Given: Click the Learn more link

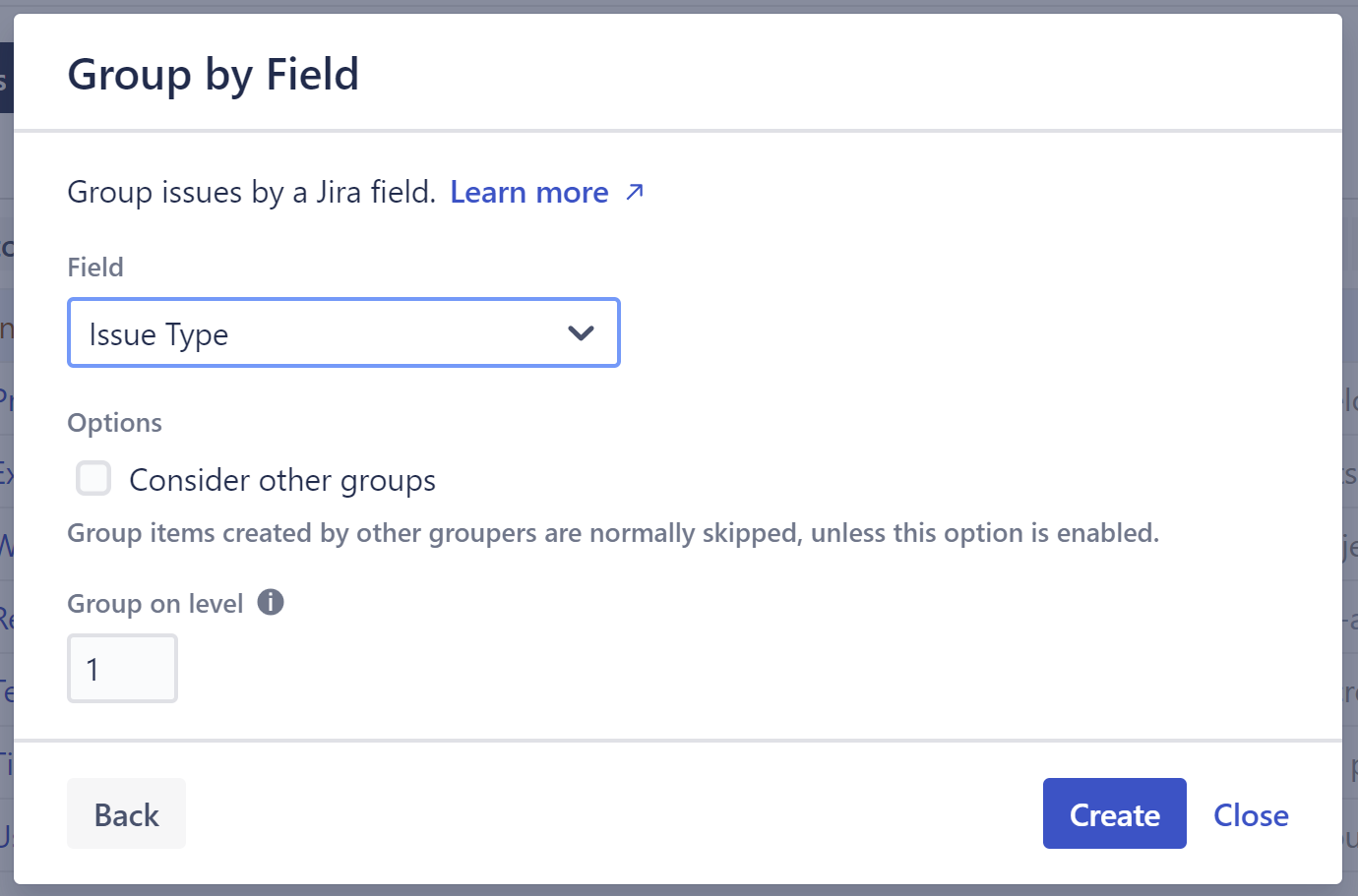Looking at the screenshot, I should click(x=528, y=192).
